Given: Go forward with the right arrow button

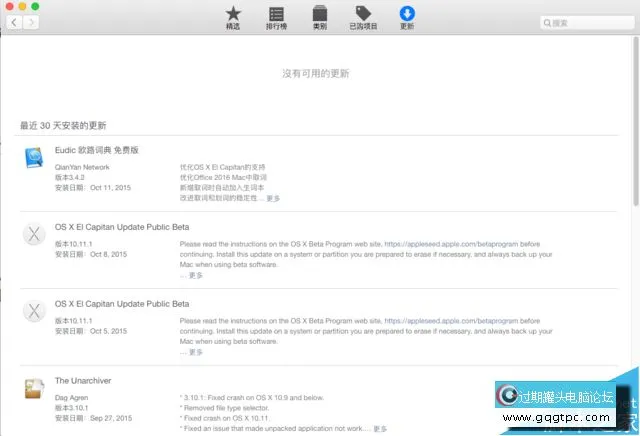Looking at the screenshot, I should click(x=31, y=22).
